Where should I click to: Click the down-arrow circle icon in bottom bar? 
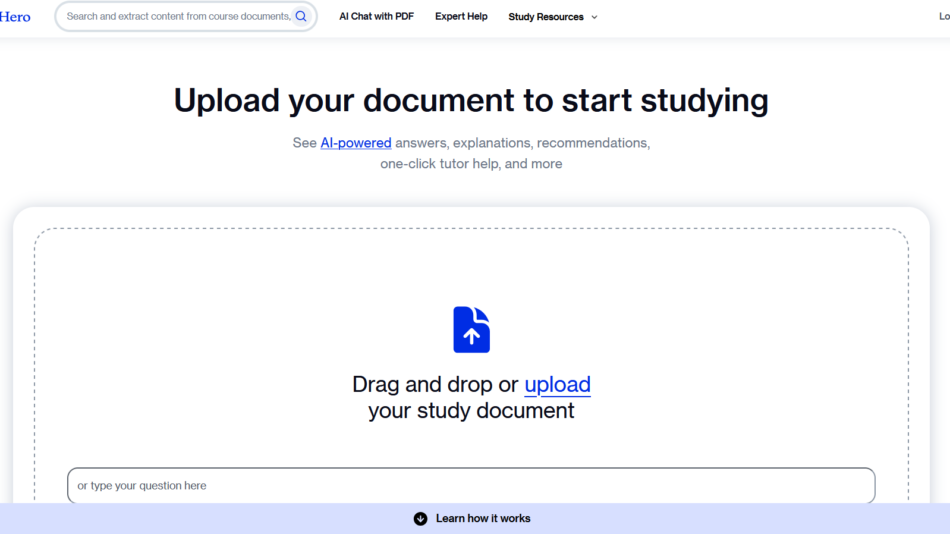(x=420, y=518)
